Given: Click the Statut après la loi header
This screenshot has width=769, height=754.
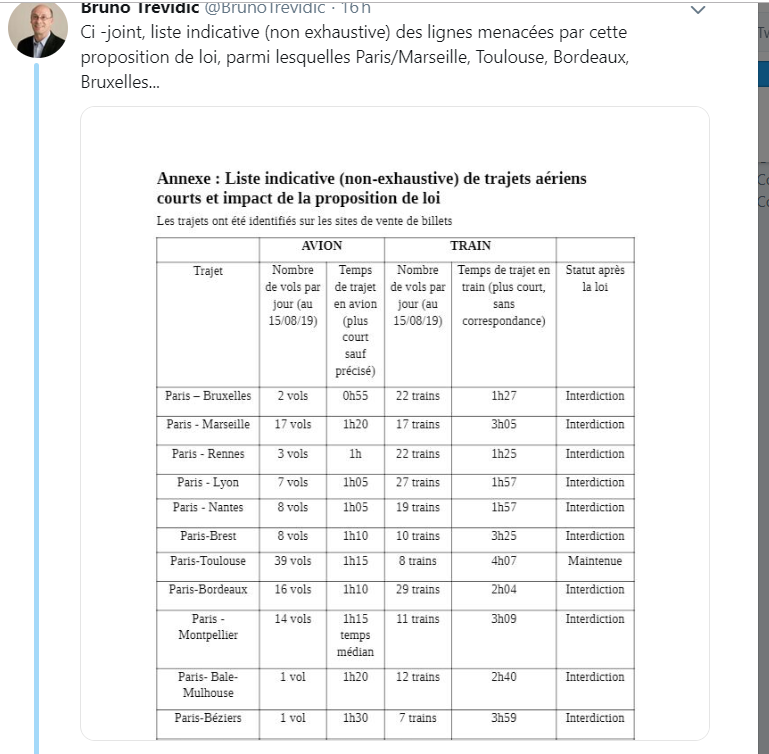Looking at the screenshot, I should 594,278.
